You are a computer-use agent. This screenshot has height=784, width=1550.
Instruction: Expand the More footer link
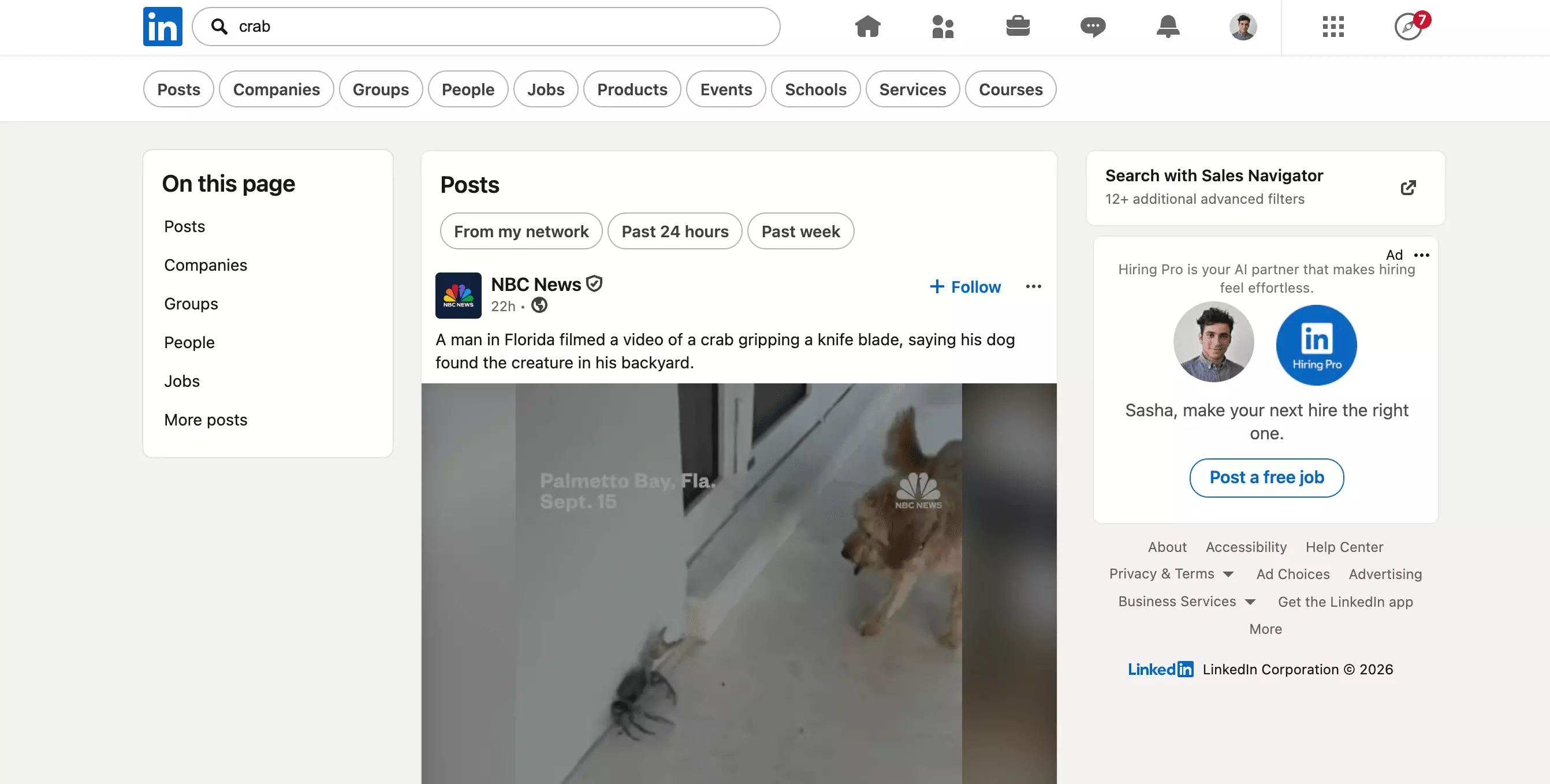click(1265, 629)
